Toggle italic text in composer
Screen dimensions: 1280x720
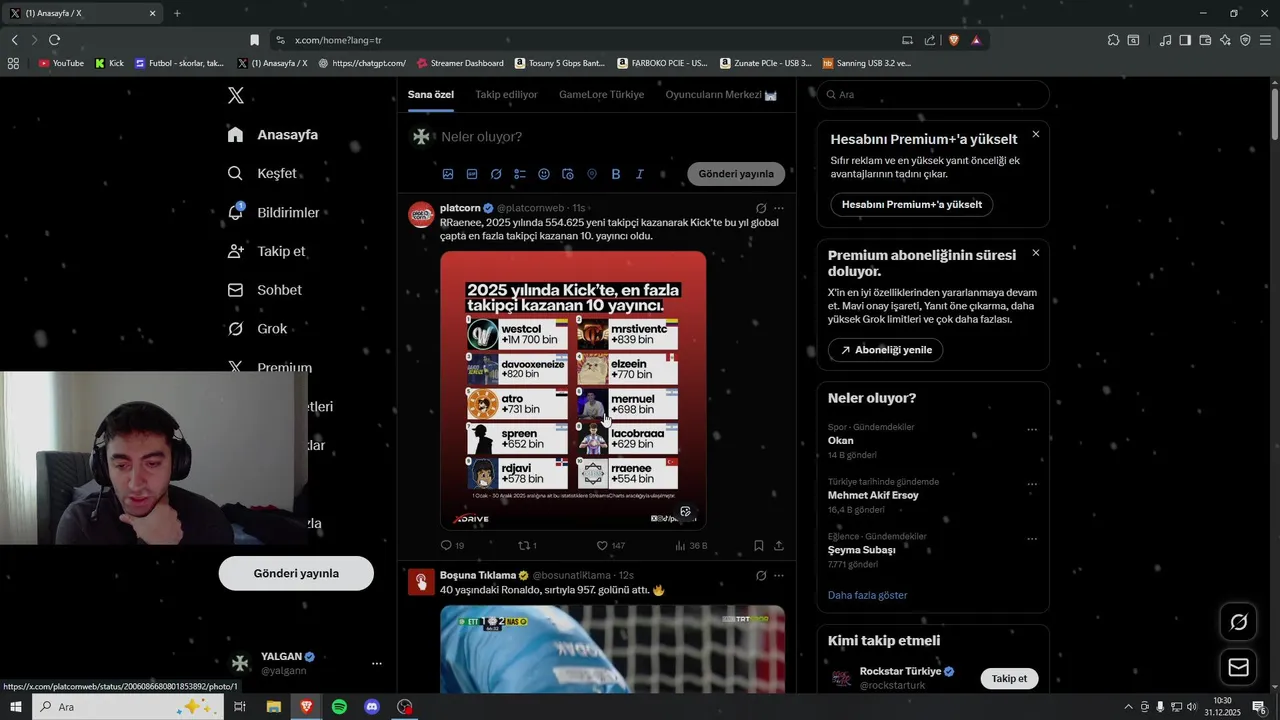coord(640,174)
